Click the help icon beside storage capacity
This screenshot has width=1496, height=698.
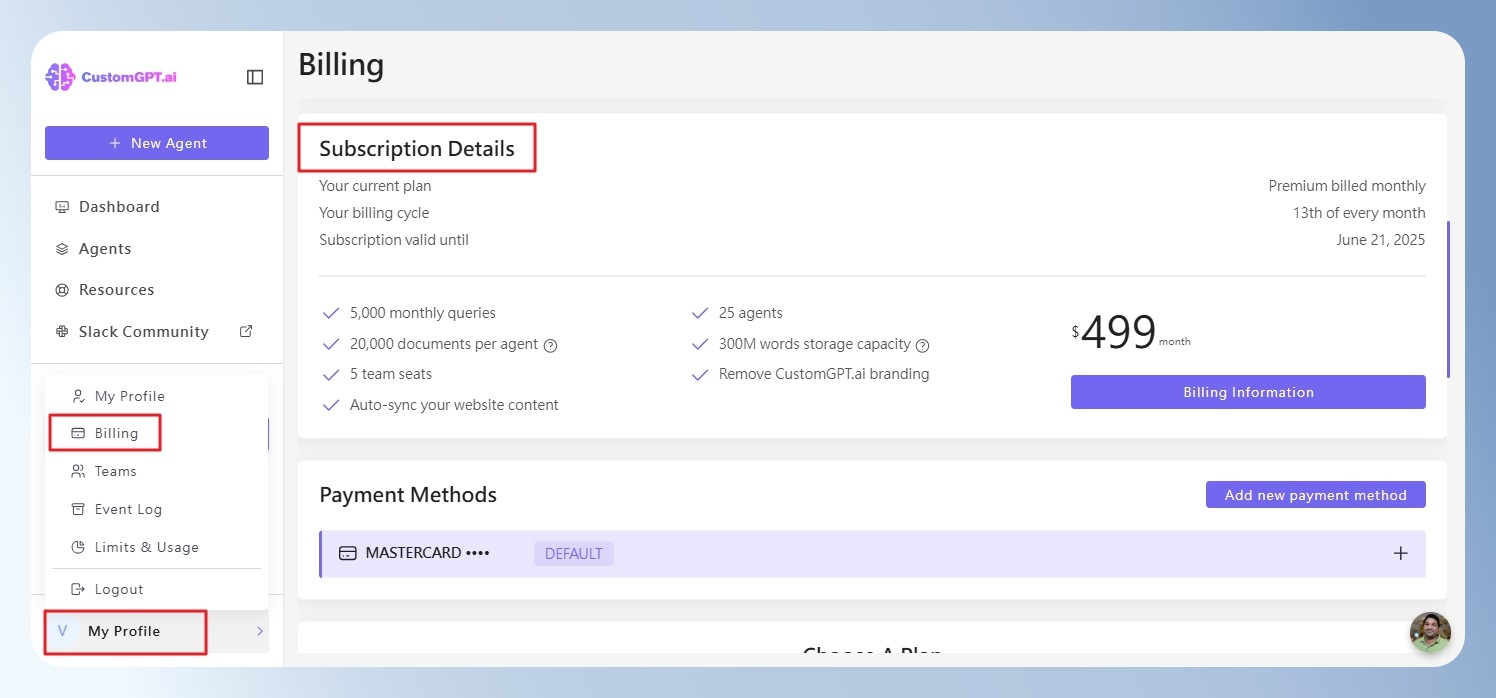pos(923,345)
